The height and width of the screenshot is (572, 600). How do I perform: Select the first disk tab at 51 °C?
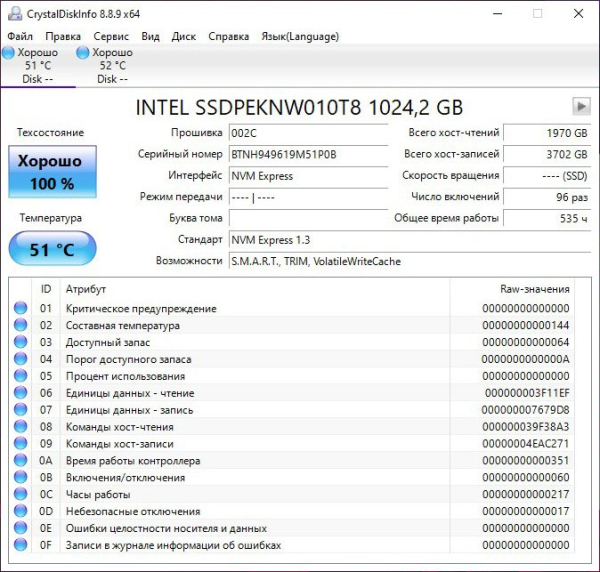(37, 65)
